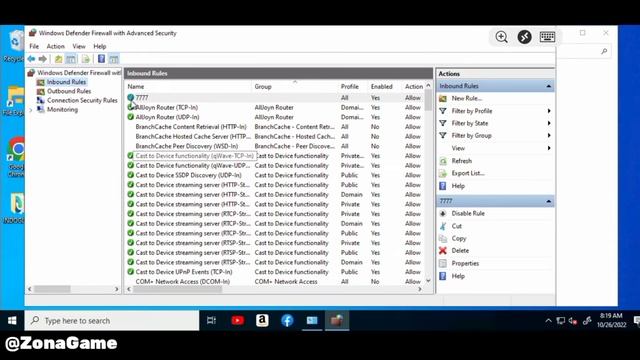The width and height of the screenshot is (640, 360).
Task: Click the New Rule icon in Actions
Action: click(x=443, y=98)
